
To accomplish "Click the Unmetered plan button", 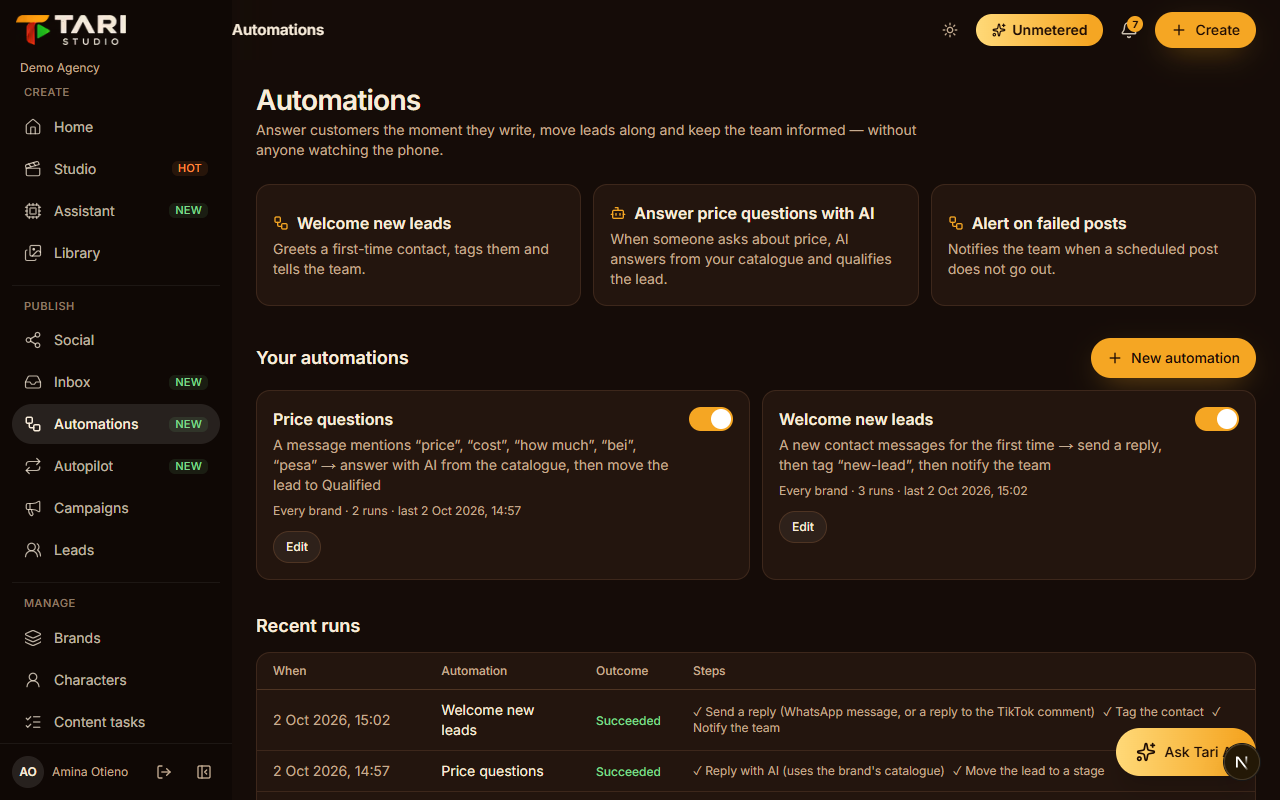I will pyautogui.click(x=1039, y=30).
